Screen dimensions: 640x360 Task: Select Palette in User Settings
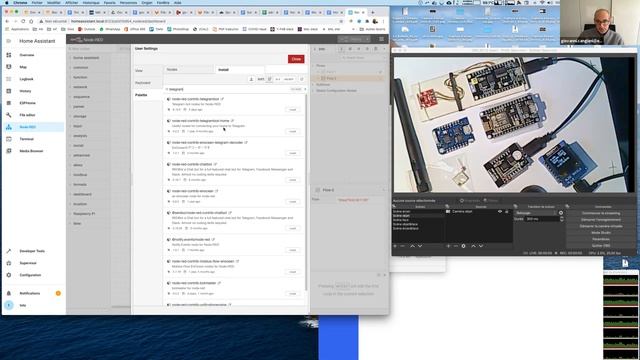point(147,95)
